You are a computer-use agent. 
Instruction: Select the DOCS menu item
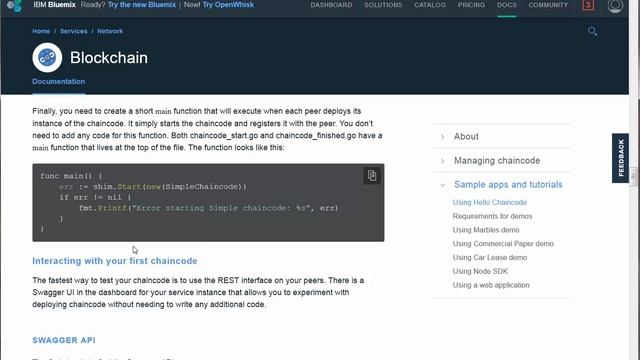507,5
